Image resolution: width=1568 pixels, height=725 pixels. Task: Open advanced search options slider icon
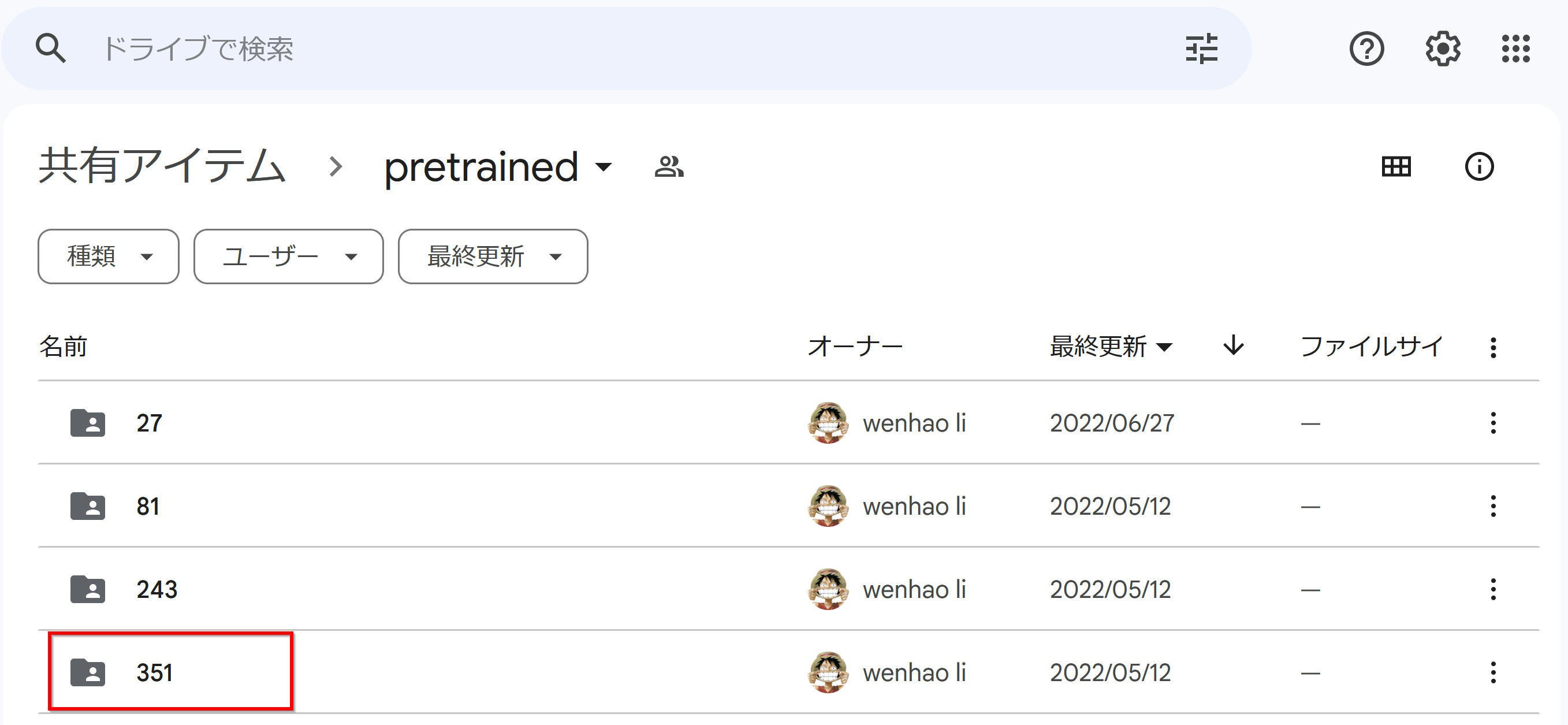1202,48
